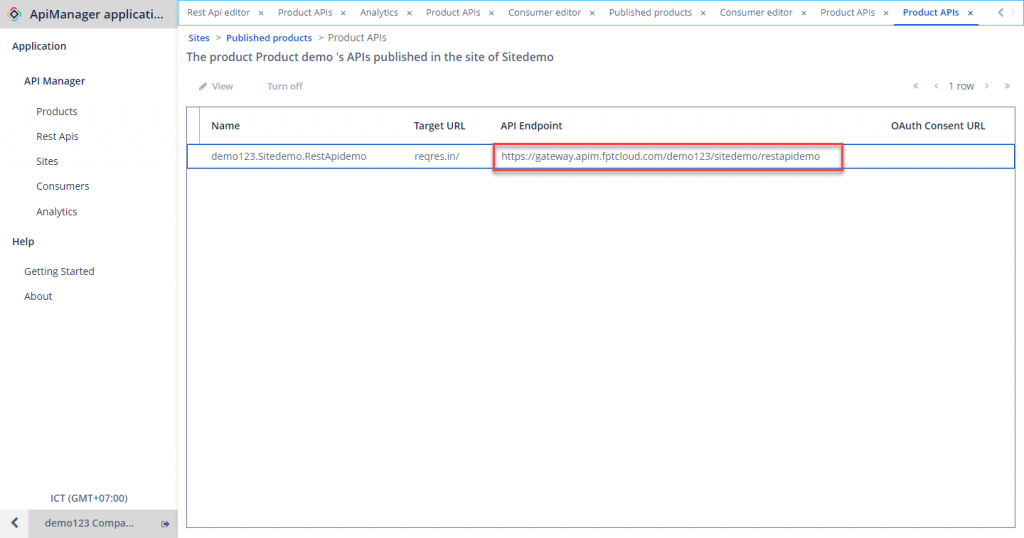This screenshot has height=538, width=1024.
Task: Open Products in the sidebar
Action: (57, 112)
